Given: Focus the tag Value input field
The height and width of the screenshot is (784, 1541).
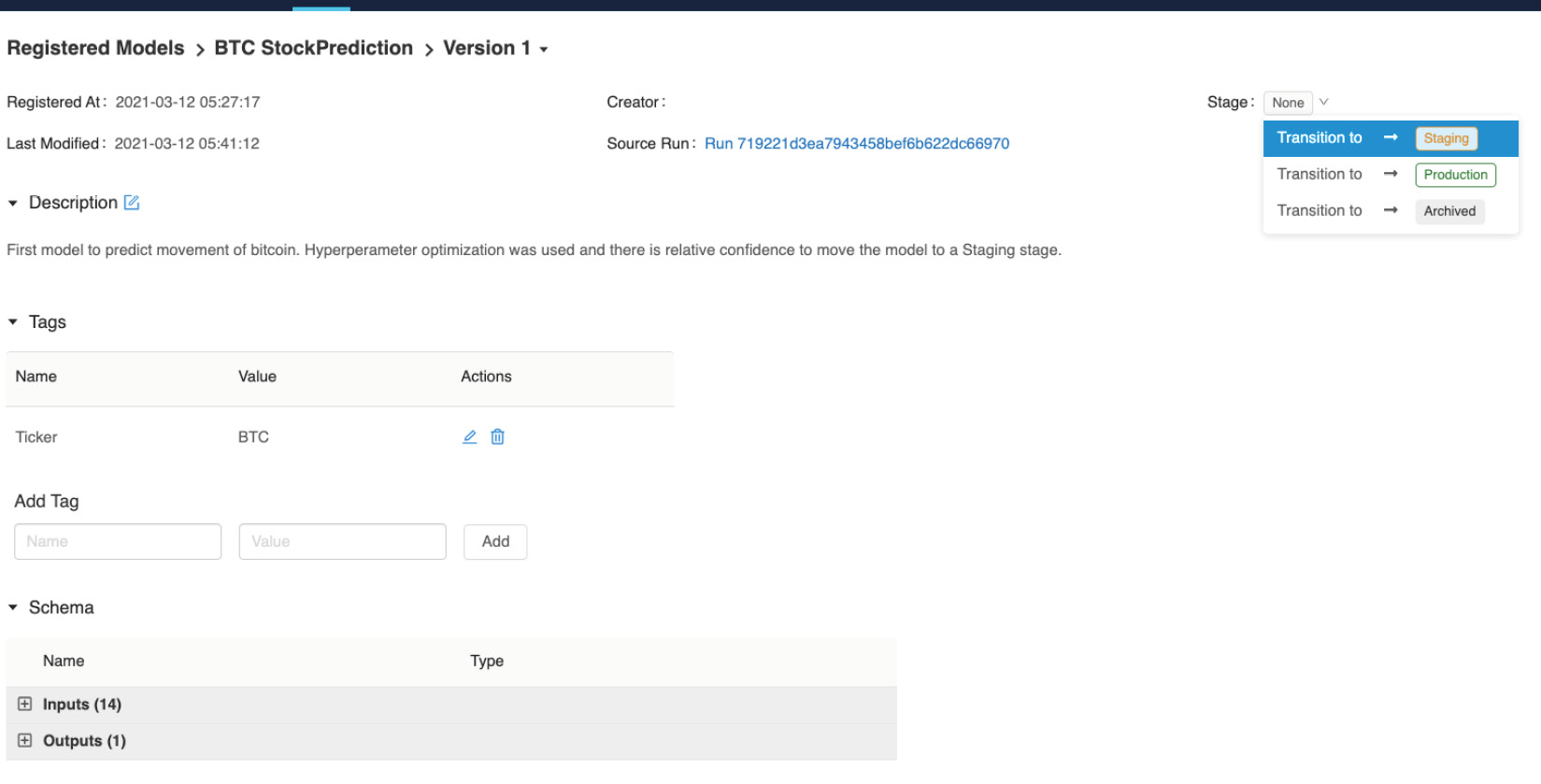Looking at the screenshot, I should [342, 542].
